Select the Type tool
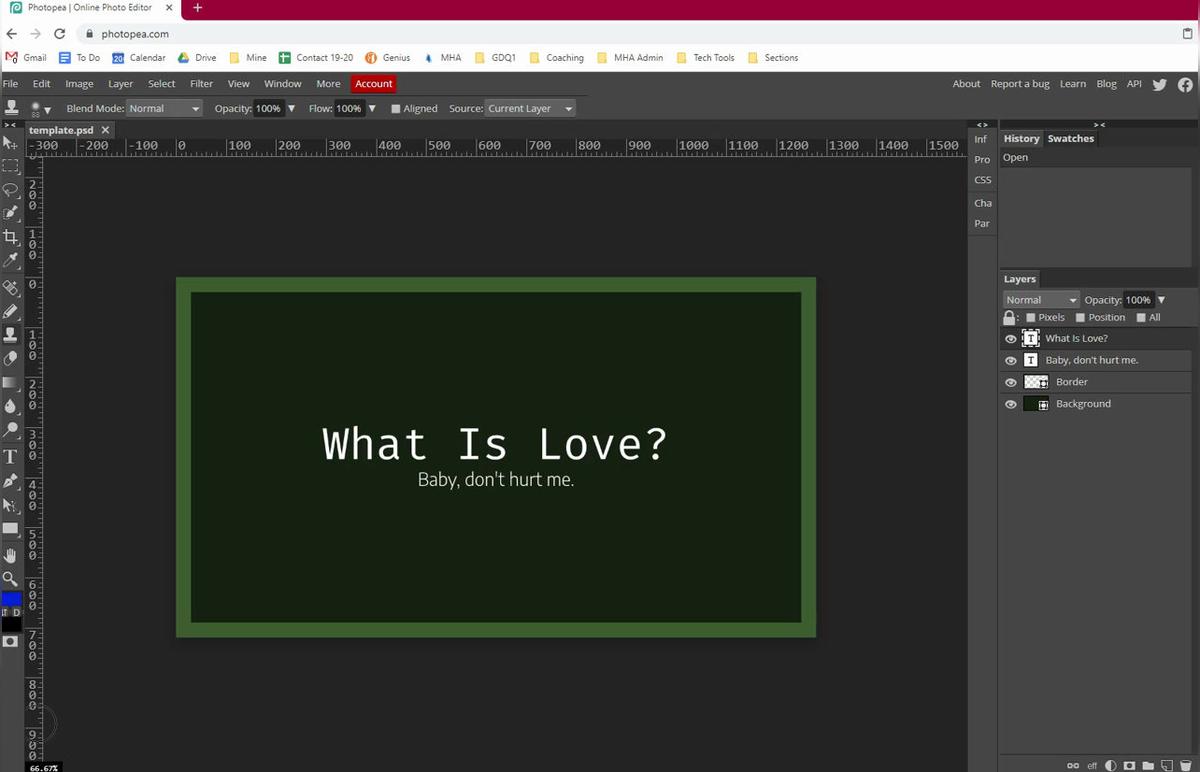The image size is (1200, 772). point(11,457)
